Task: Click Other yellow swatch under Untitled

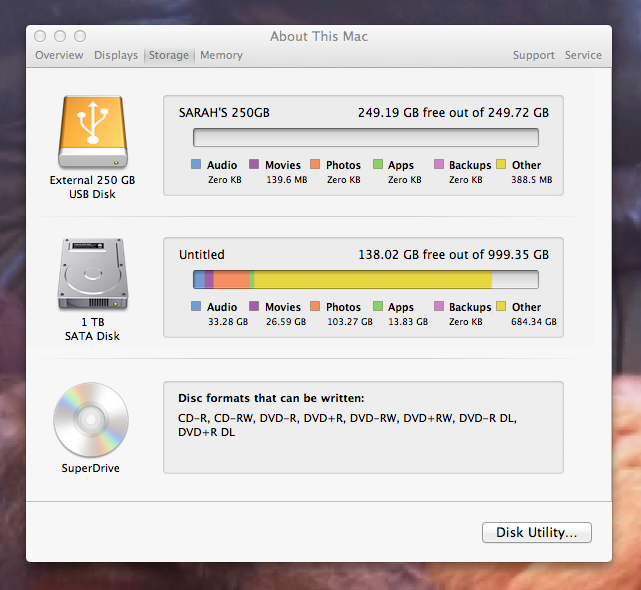Action: (x=501, y=306)
